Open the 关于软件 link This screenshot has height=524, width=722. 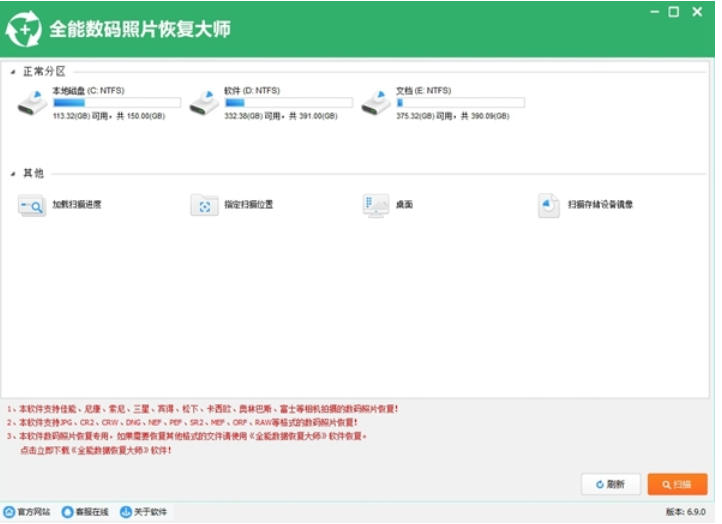[150, 512]
